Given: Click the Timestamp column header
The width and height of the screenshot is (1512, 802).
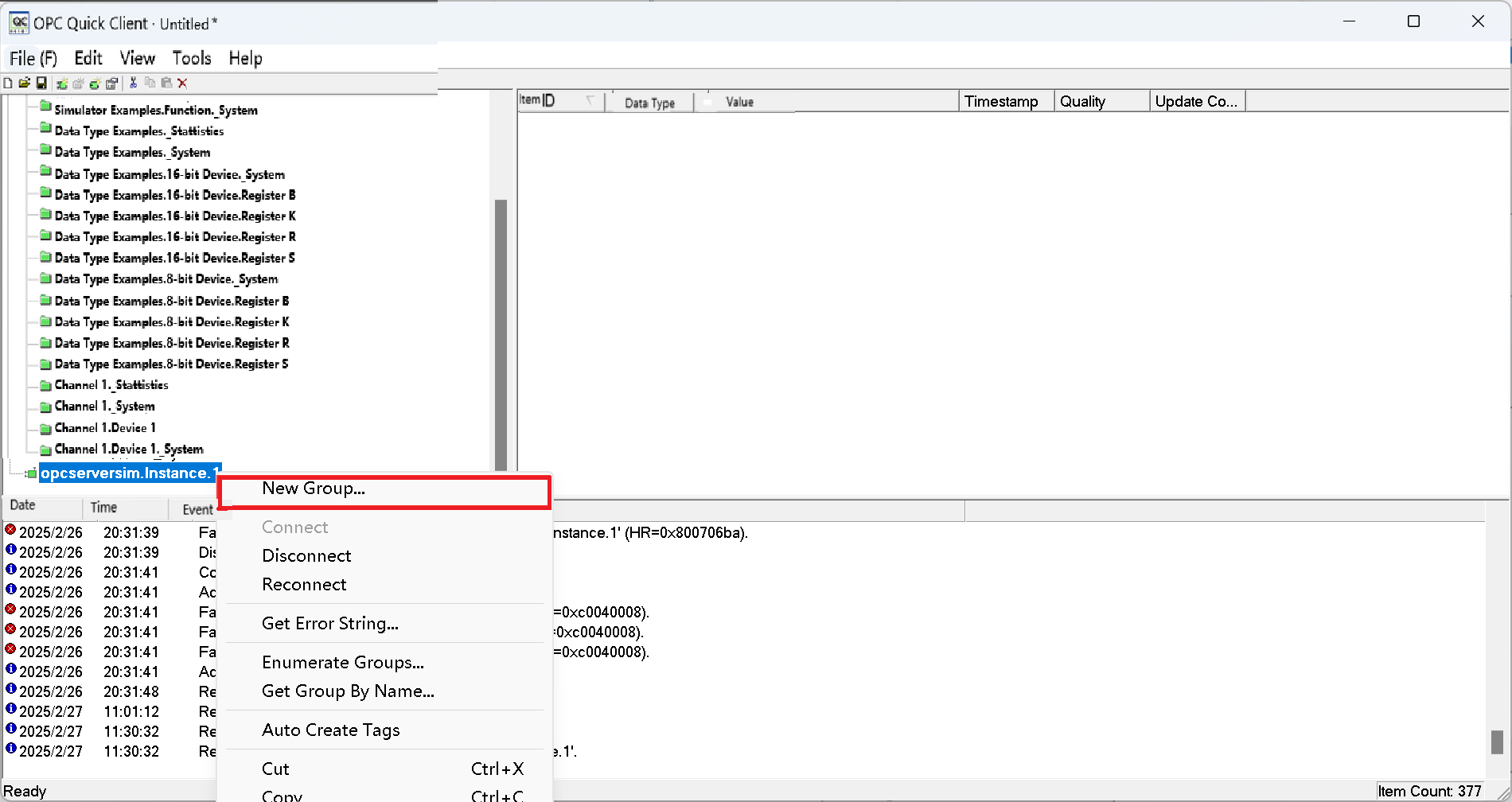Looking at the screenshot, I should (1001, 101).
